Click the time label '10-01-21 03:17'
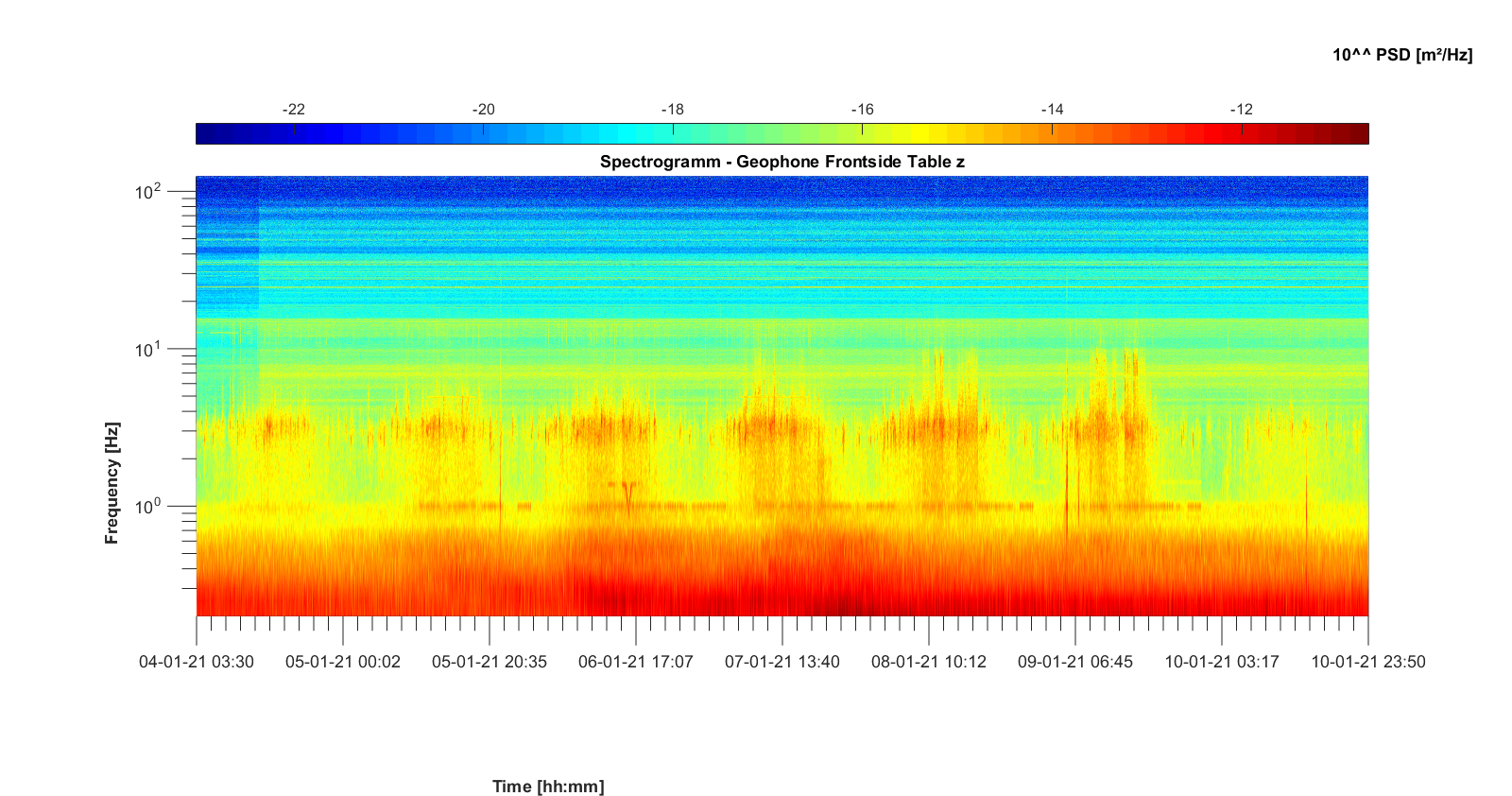The height and width of the screenshot is (796, 1512). pyautogui.click(x=1222, y=662)
